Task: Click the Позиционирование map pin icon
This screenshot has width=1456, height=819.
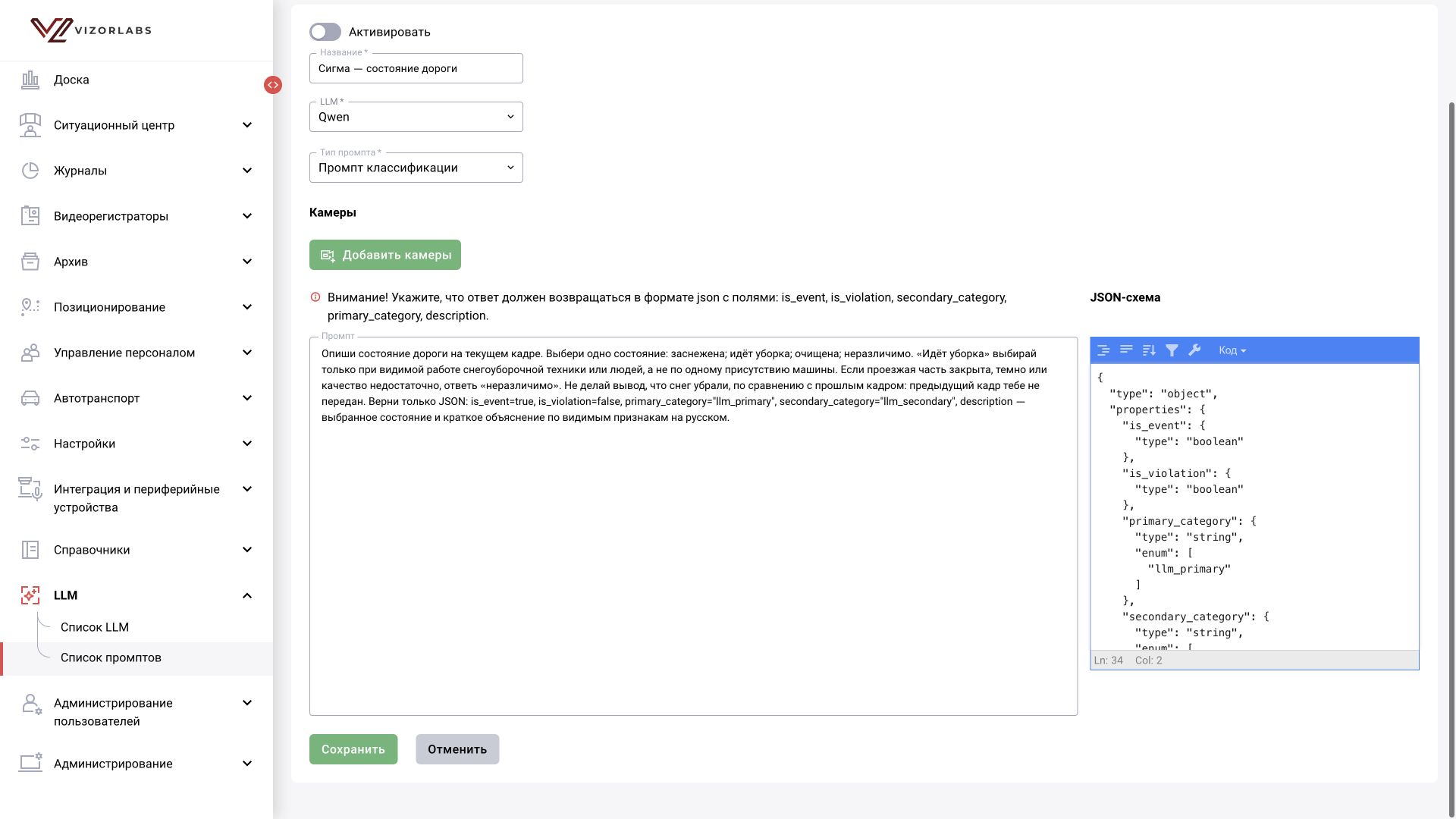Action: [30, 307]
